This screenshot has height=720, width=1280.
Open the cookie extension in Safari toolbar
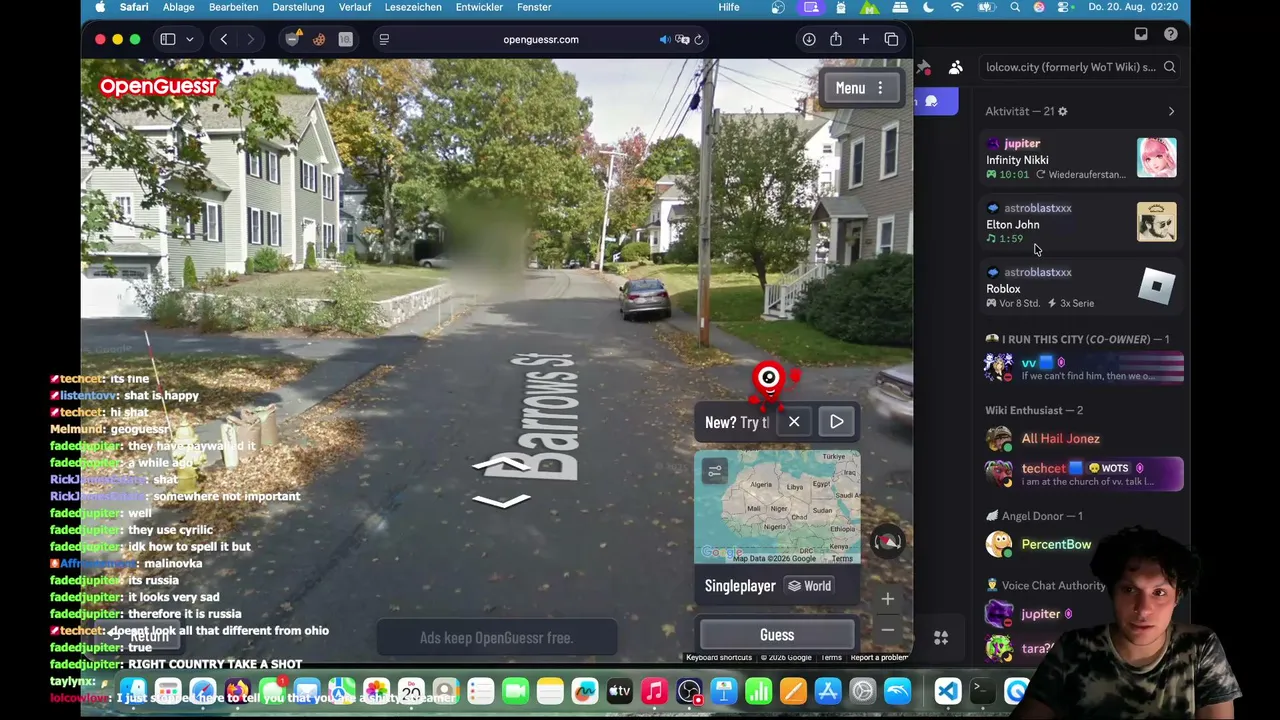(319, 39)
